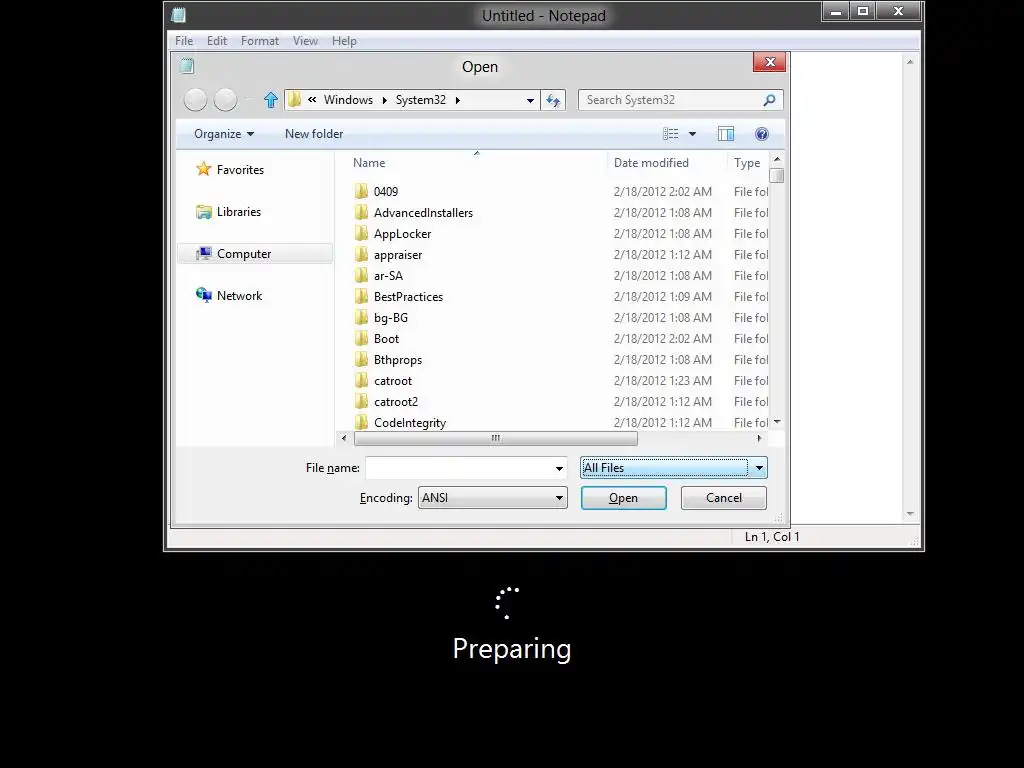Viewport: 1024px width, 768px height.
Task: Open the View menu in Notepad
Action: (305, 40)
